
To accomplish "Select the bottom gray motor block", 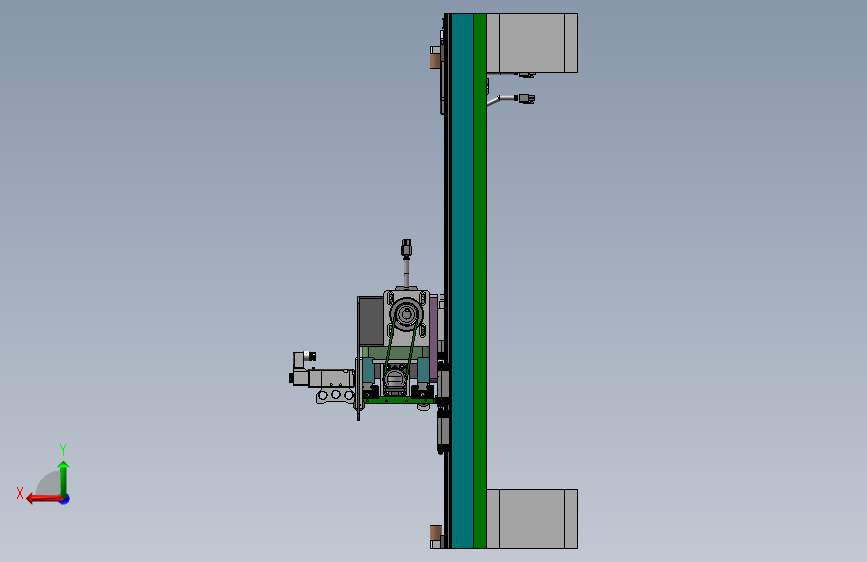I will [532, 519].
